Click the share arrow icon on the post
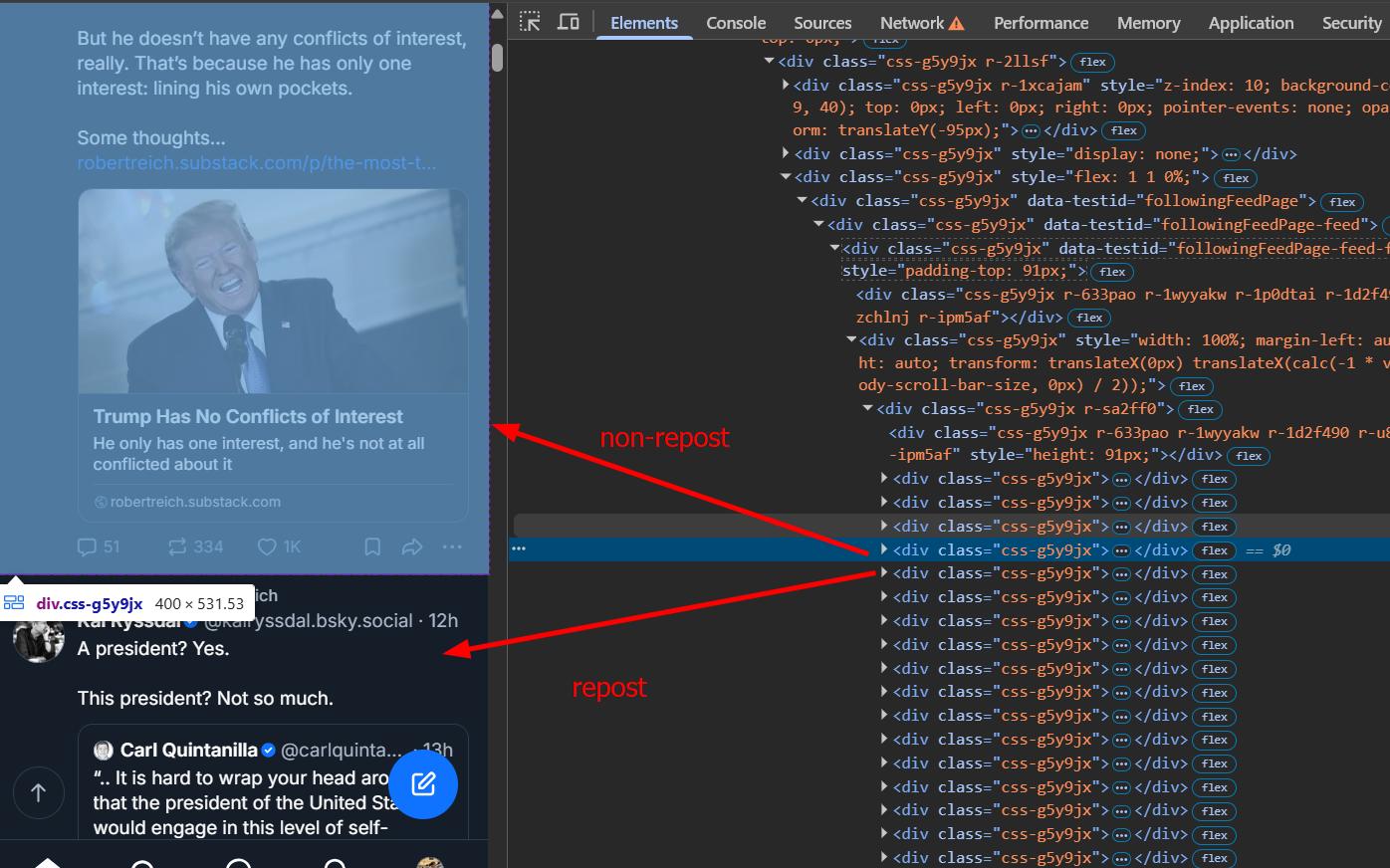1390x868 pixels. point(412,546)
